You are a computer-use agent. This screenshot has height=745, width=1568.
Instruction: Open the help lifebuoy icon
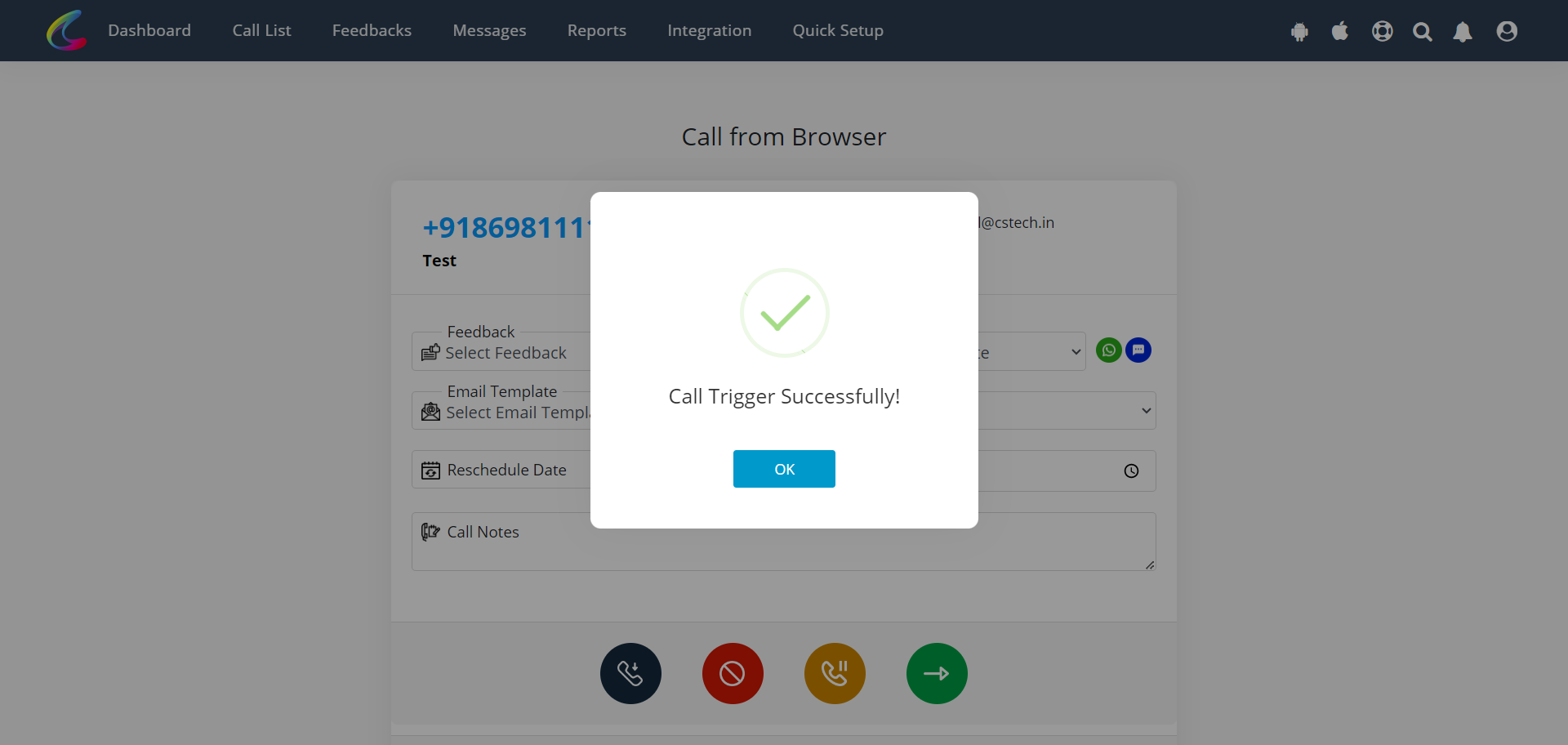pyautogui.click(x=1382, y=31)
